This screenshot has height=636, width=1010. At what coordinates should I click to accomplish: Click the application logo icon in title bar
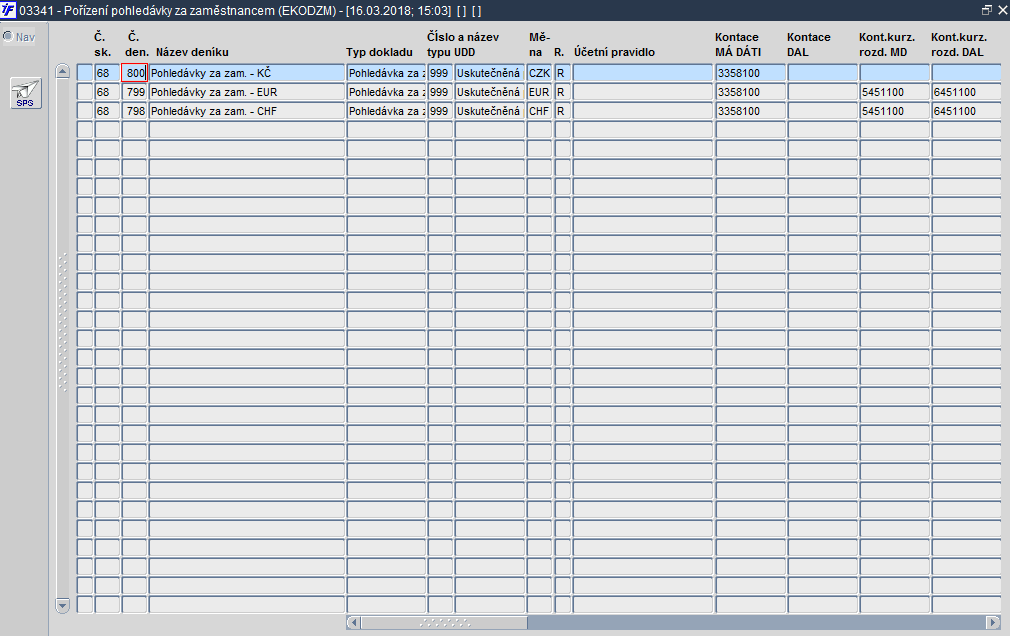(x=8, y=10)
